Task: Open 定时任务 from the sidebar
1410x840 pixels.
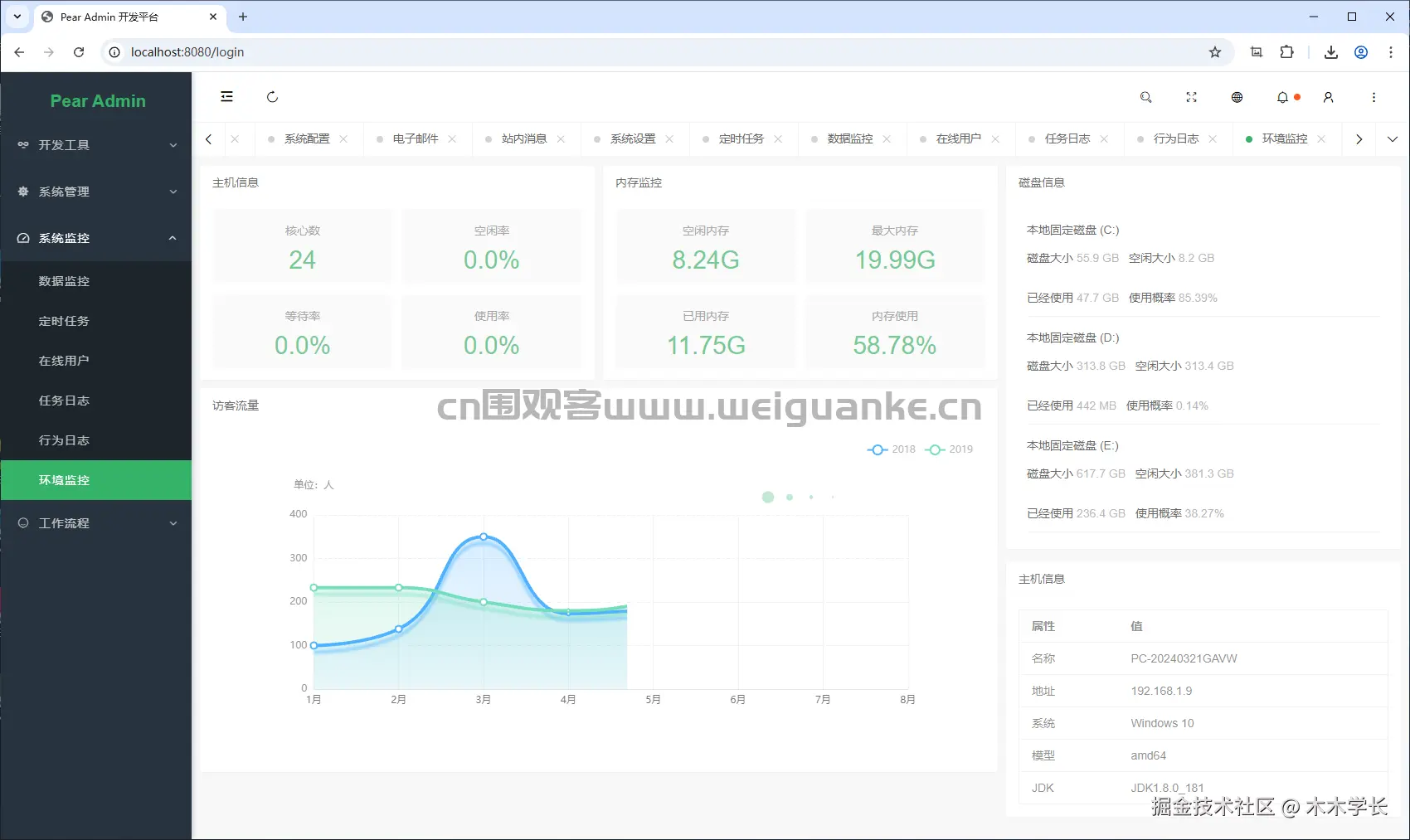Action: 64,321
